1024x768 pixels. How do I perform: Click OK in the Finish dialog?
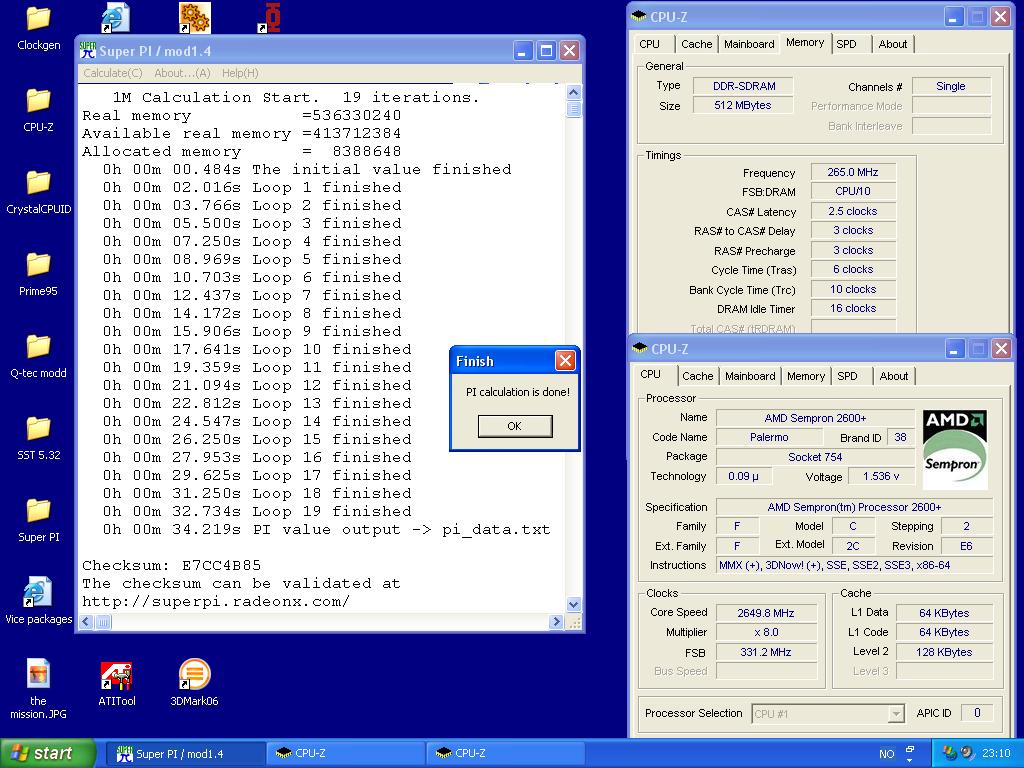tap(515, 426)
